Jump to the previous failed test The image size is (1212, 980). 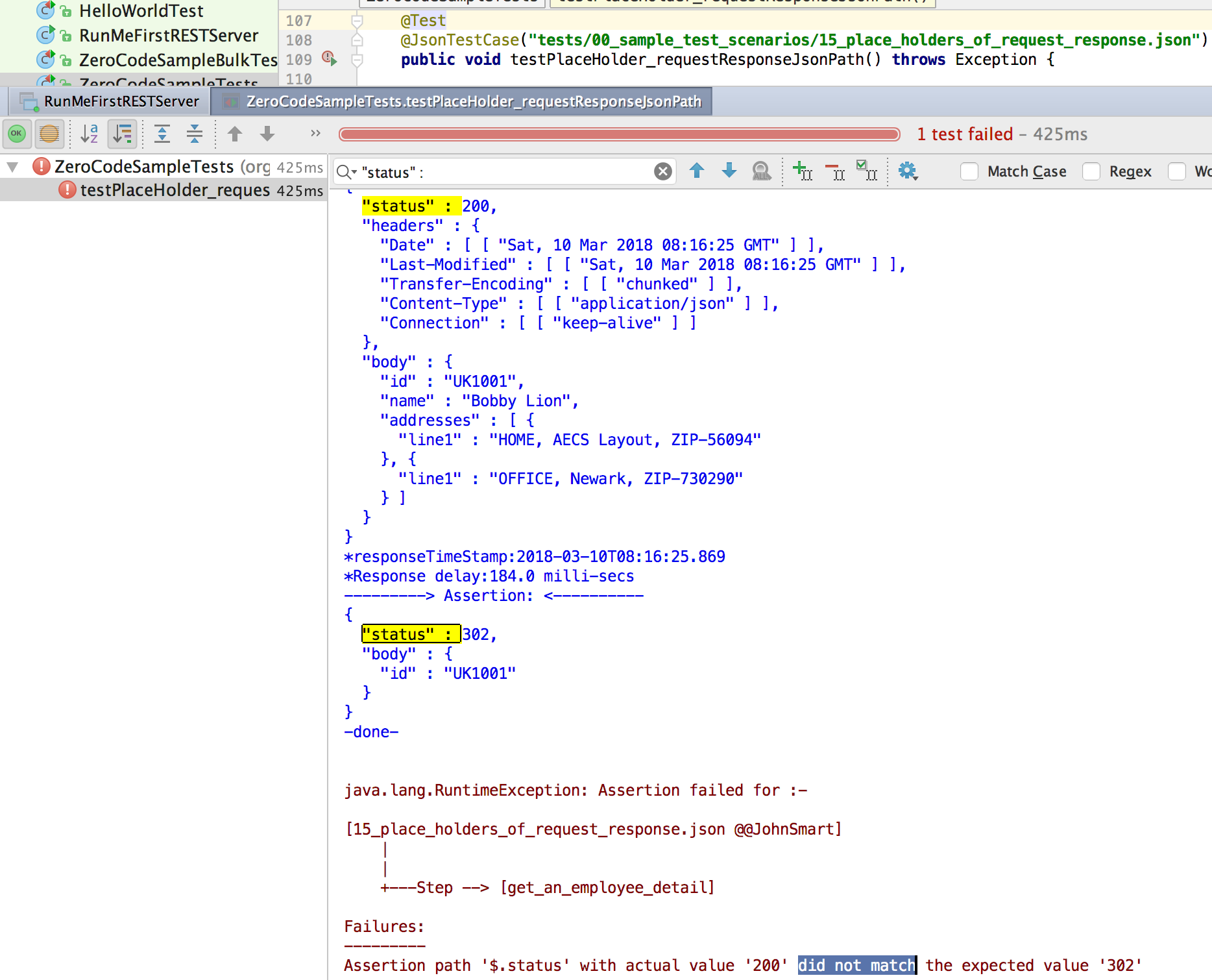pos(235,134)
